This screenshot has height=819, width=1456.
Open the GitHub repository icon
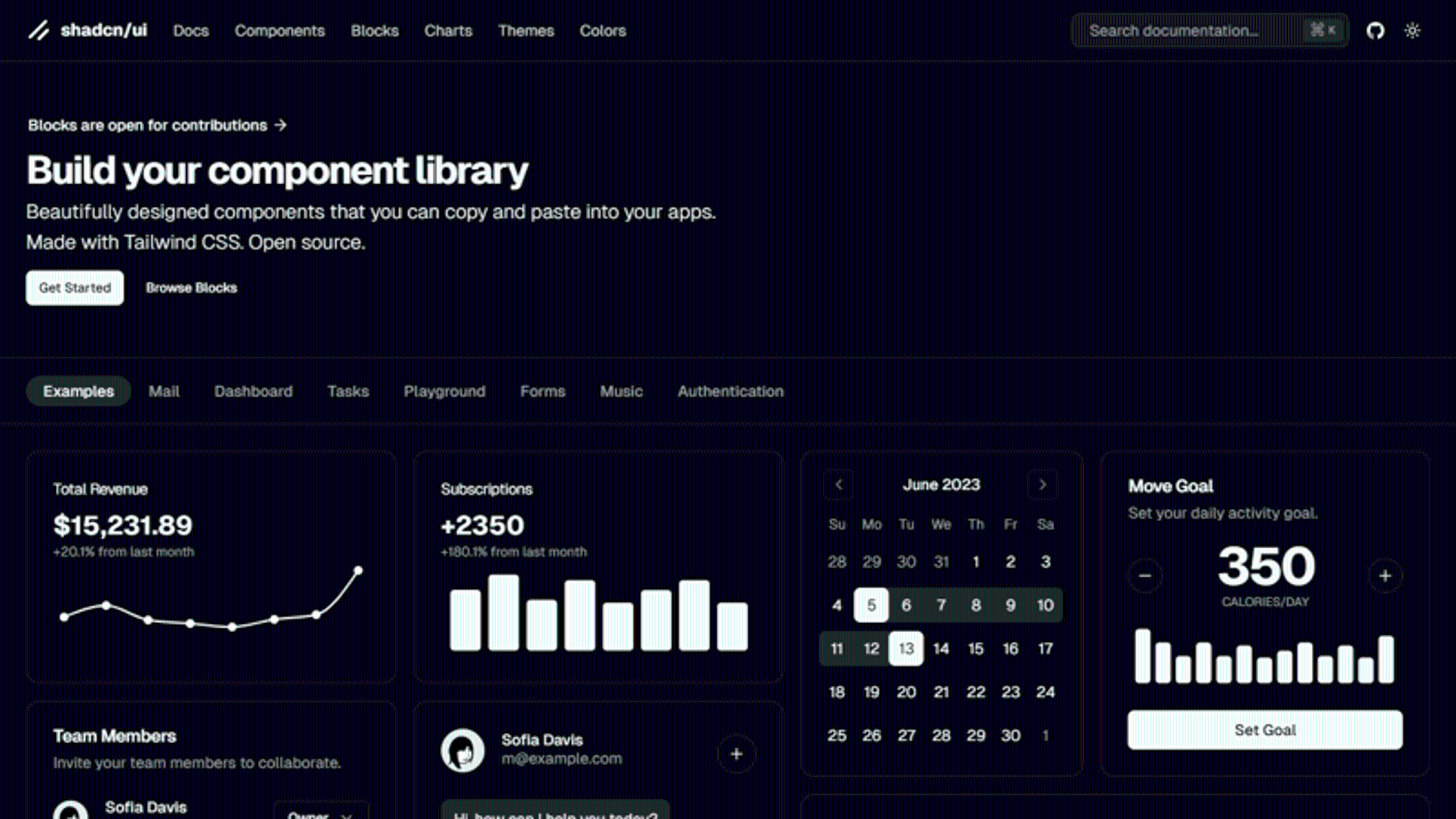[x=1374, y=31]
